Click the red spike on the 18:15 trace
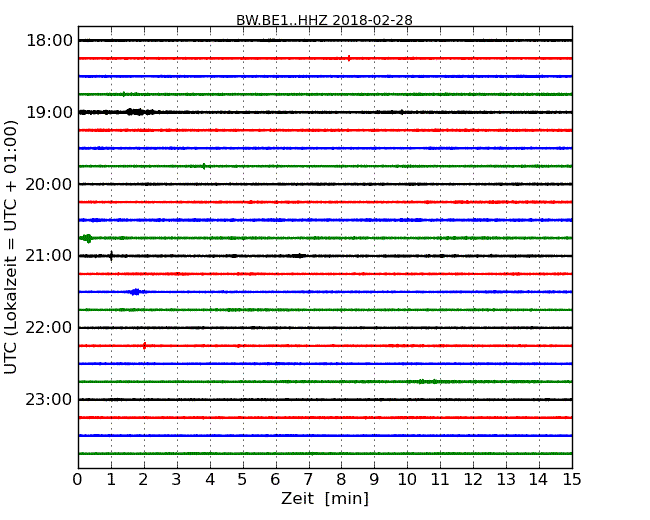This screenshot has height=520, width=650. pos(349,58)
